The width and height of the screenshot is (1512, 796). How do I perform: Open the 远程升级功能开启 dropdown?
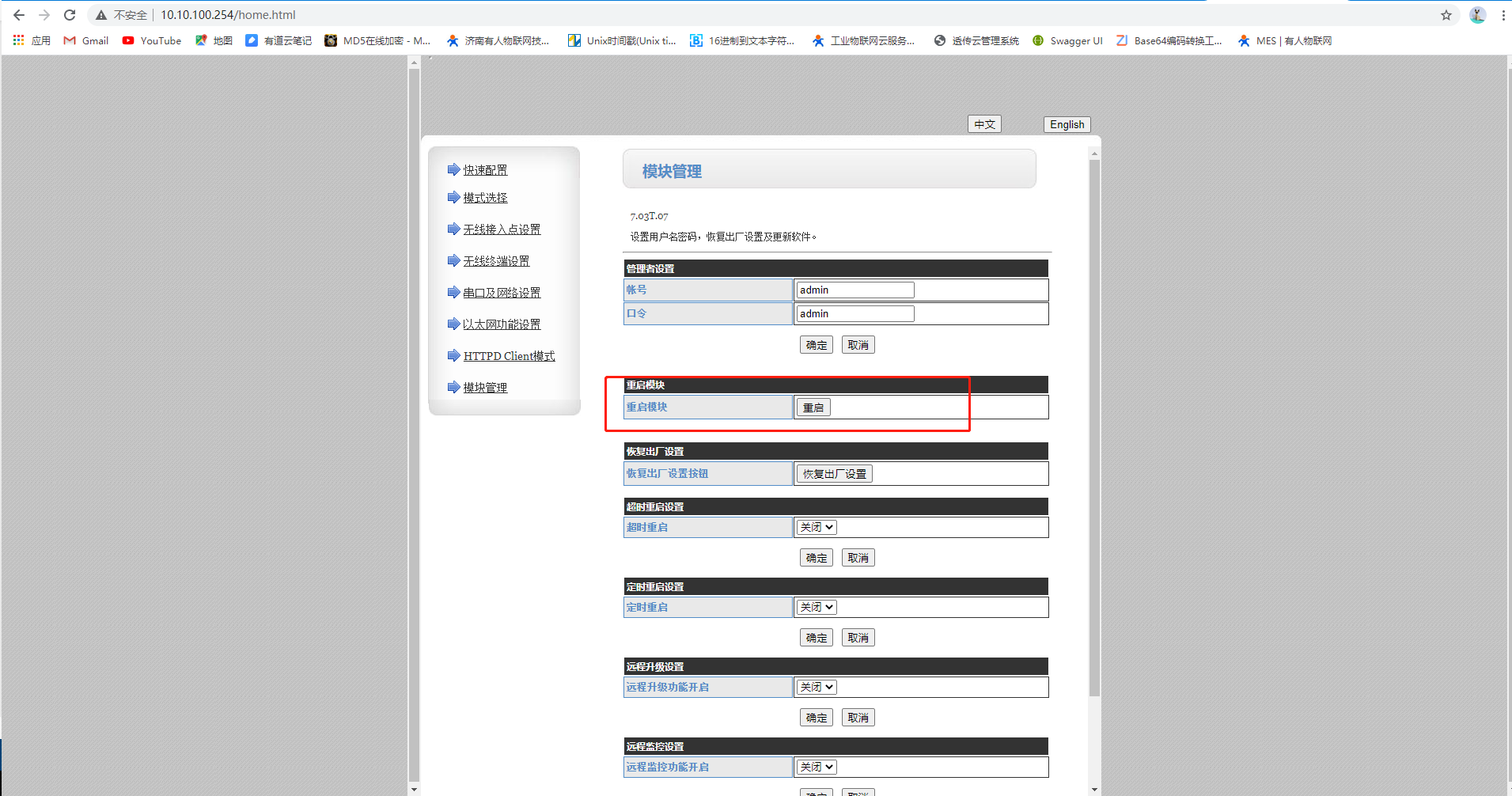pos(817,687)
